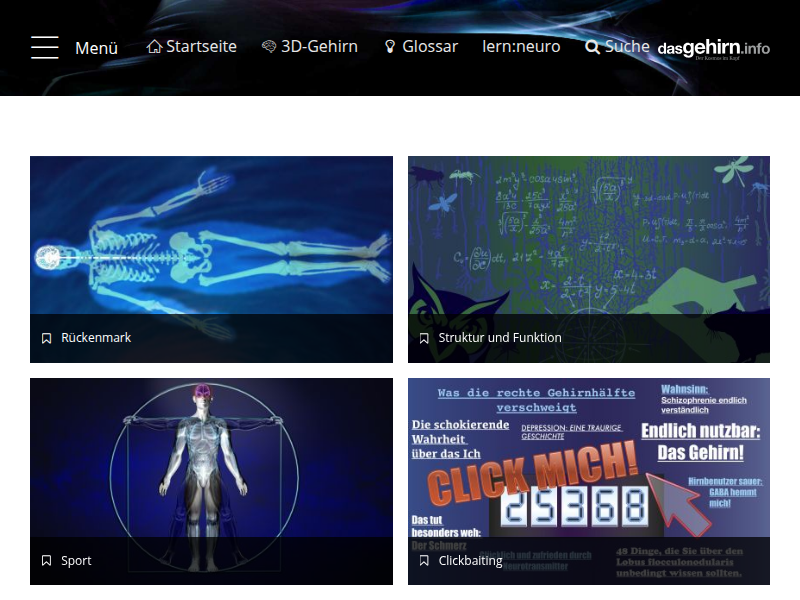Go to lern:neuro in the navigation

tap(521, 47)
